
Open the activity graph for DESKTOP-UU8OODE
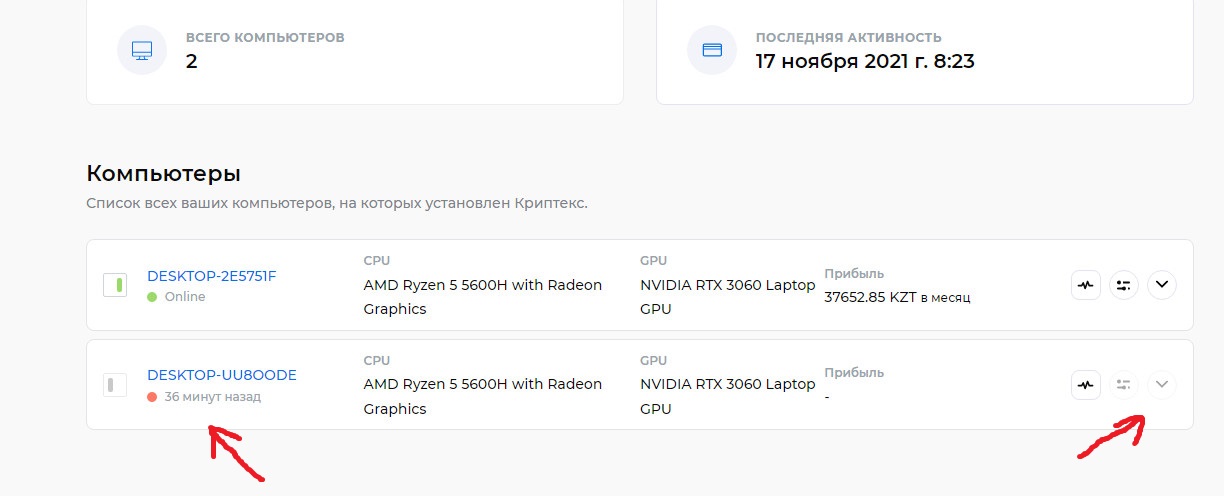1086,384
